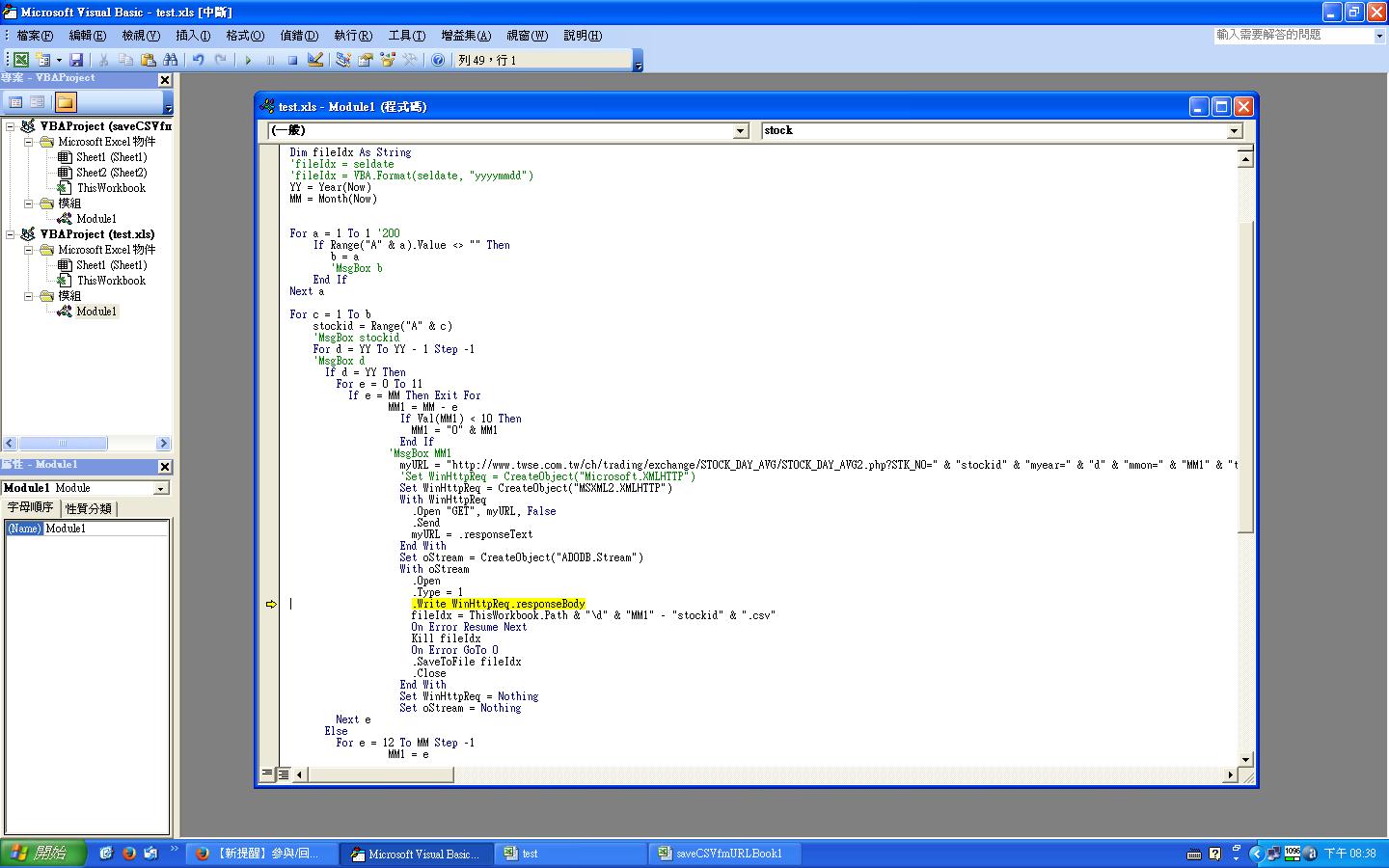The image size is (1389, 868).
Task: Click the code window vertical scrollbar thumb
Action: [x=1245, y=376]
